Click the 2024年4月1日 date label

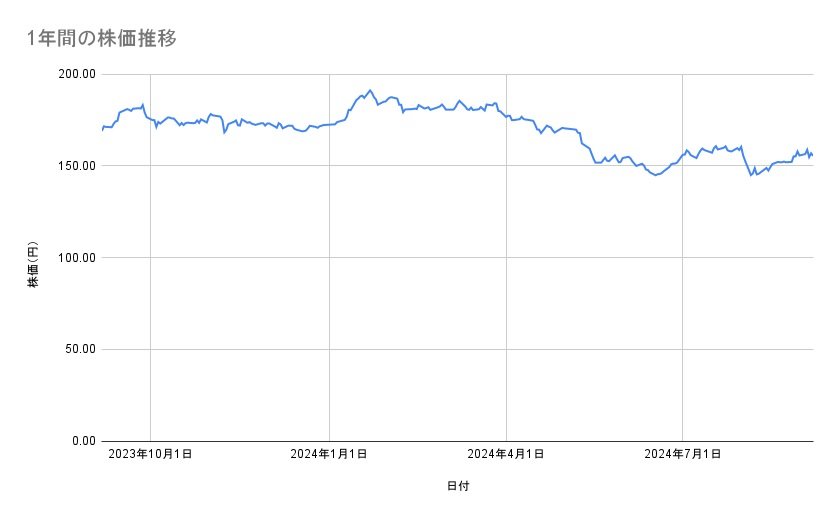506,455
